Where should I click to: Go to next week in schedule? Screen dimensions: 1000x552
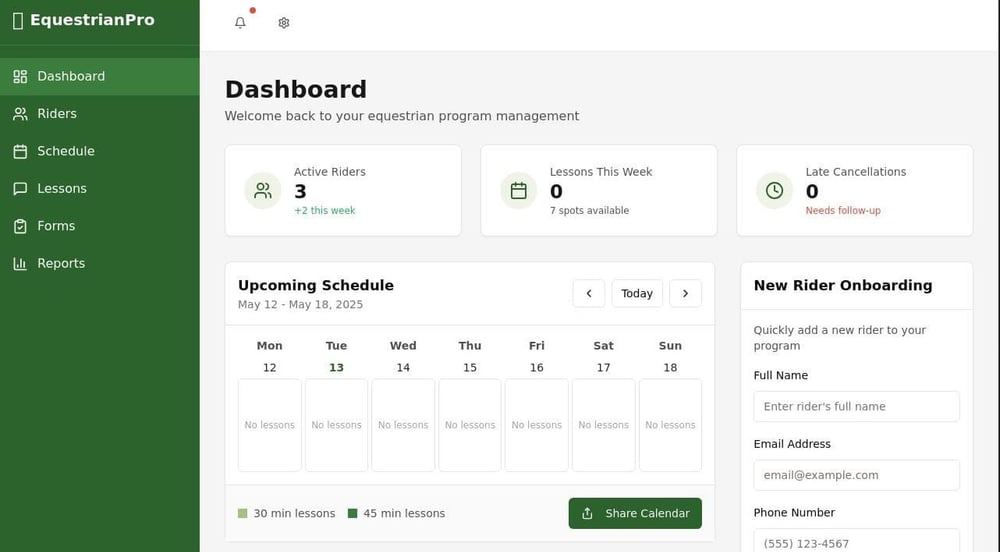click(x=686, y=293)
